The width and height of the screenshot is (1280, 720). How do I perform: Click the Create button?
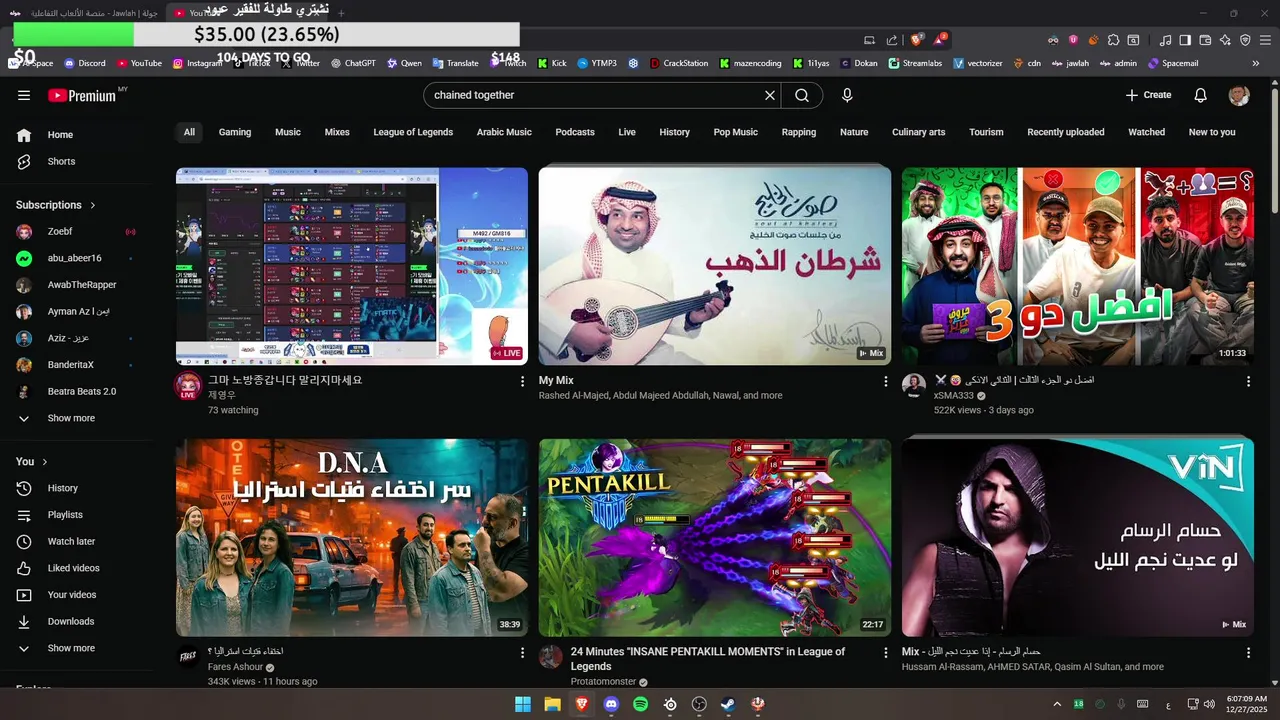1148,95
